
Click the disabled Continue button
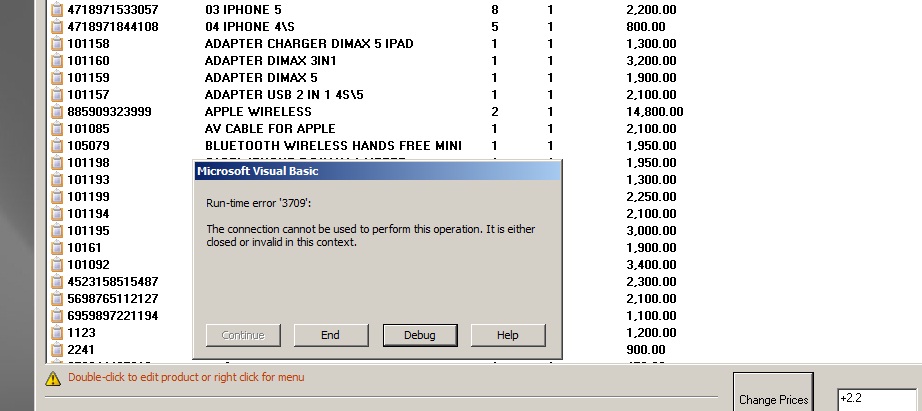[x=243, y=335]
